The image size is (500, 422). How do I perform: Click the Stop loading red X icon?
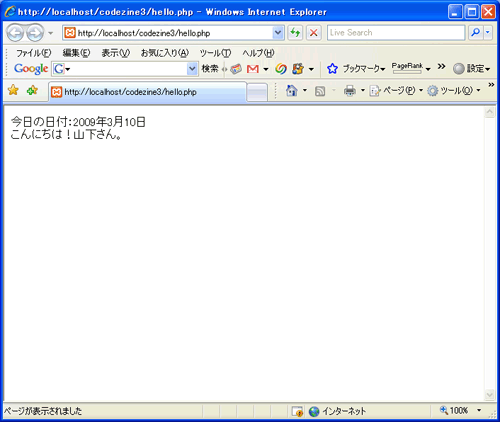313,33
